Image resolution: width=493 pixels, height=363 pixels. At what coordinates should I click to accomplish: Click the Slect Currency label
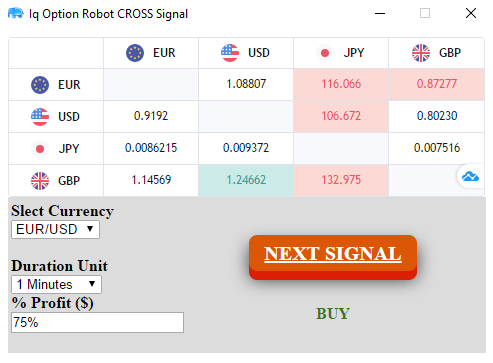point(62,211)
